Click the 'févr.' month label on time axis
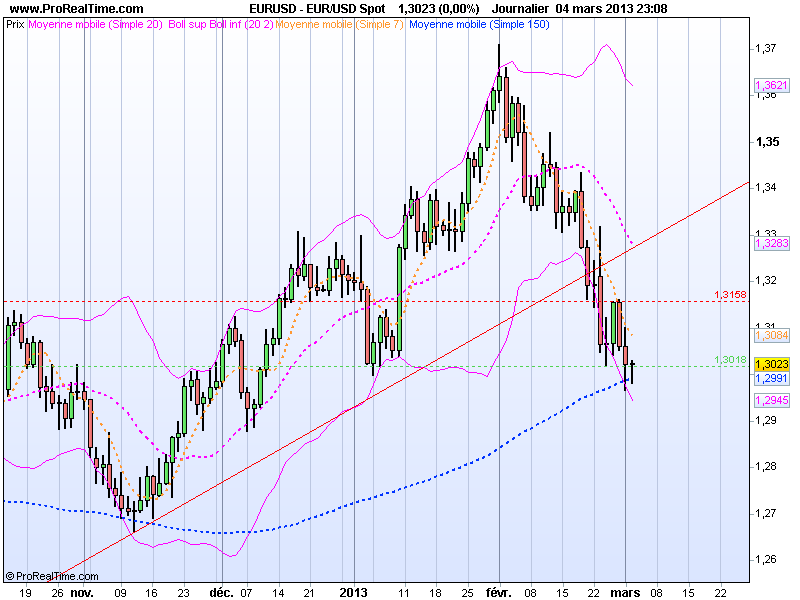The height and width of the screenshot is (600, 800). [x=498, y=592]
